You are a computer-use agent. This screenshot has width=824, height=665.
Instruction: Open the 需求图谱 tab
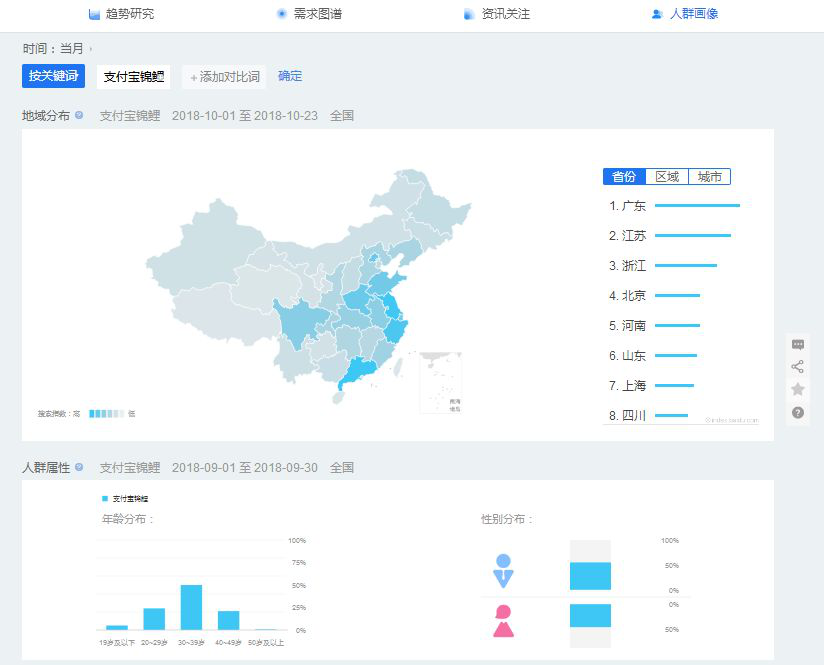tap(309, 14)
